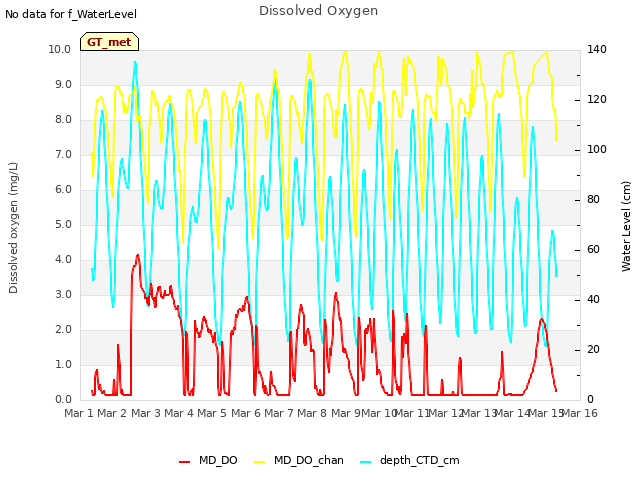Click the GT_met label box
640x480 pixels.
109,42
